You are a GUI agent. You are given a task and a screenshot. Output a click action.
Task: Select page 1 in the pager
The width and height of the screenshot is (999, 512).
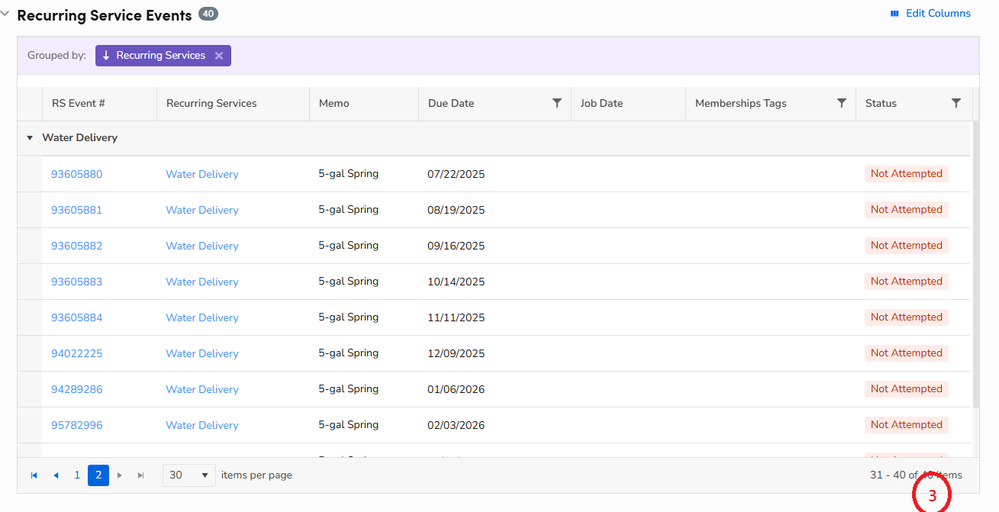tap(77, 475)
